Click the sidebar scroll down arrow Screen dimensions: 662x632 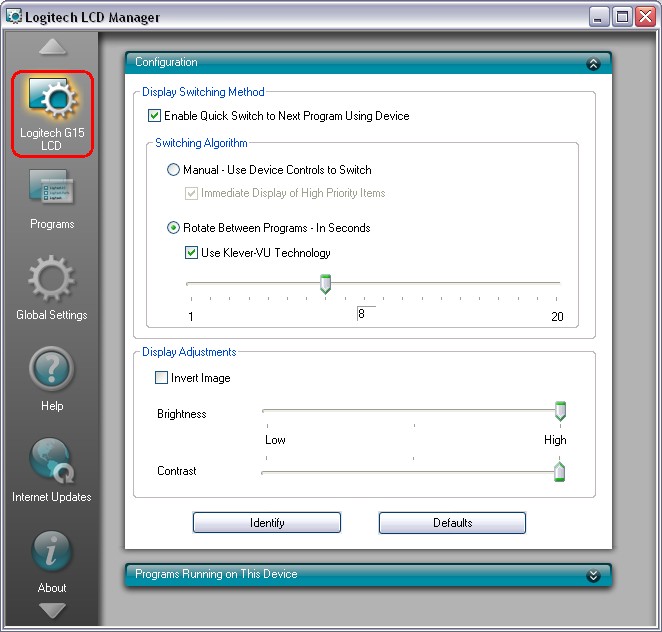tap(52, 610)
